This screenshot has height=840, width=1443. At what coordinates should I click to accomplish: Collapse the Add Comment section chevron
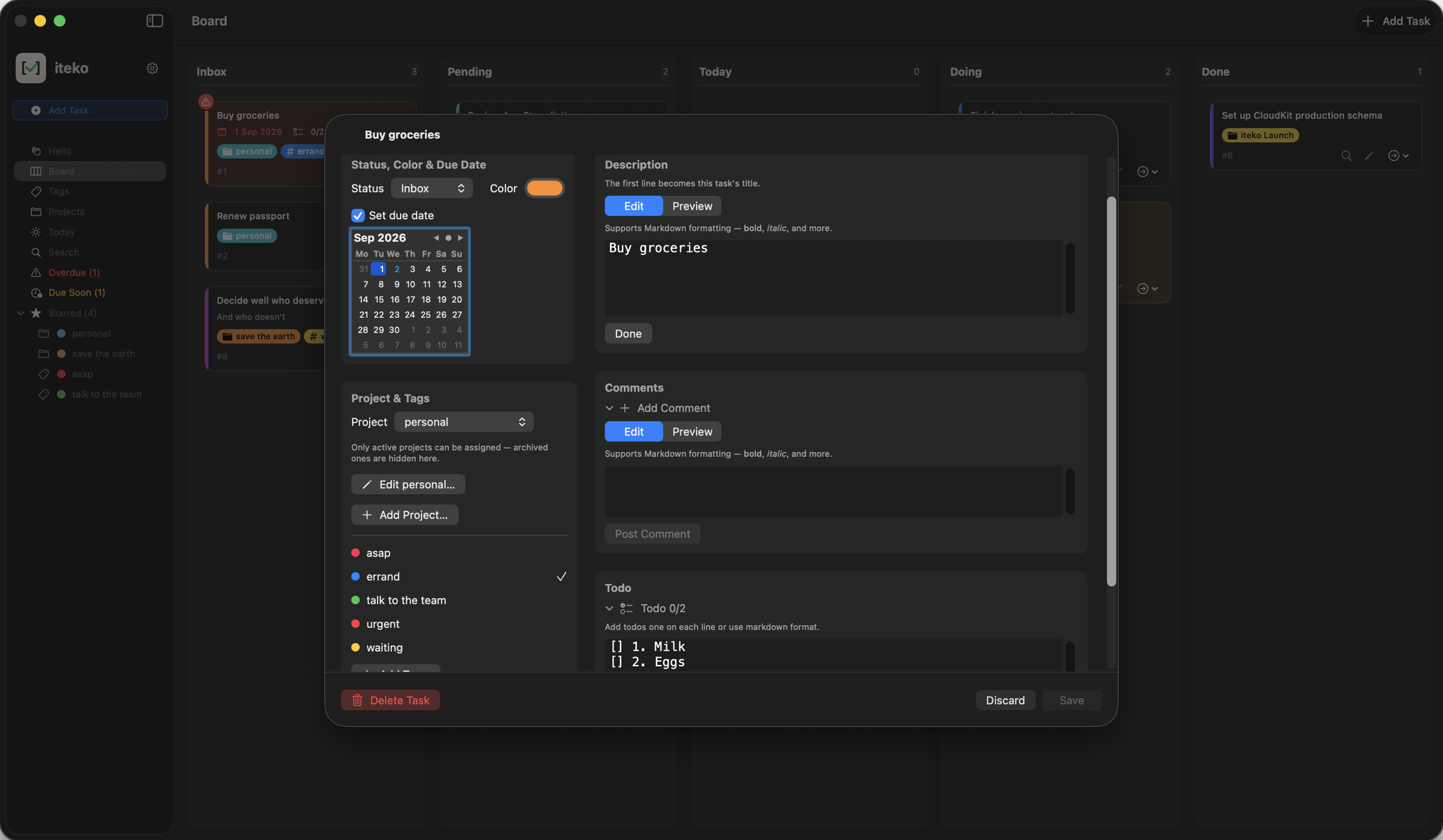(x=609, y=408)
